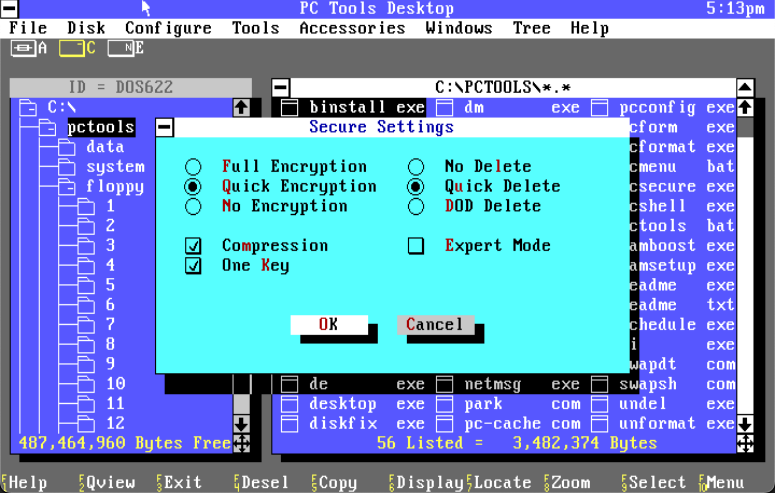Click the file list scrollbar thumb

pyautogui.click(x=745, y=127)
